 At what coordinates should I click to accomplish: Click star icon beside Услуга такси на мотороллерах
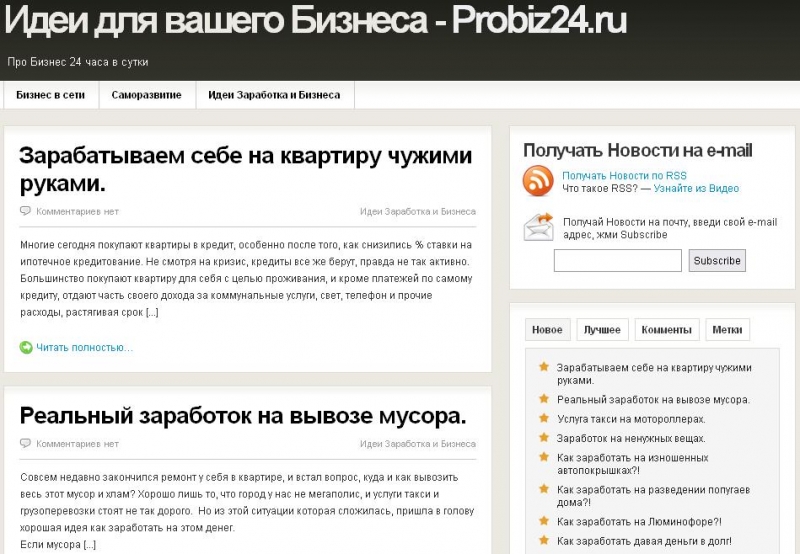544,418
